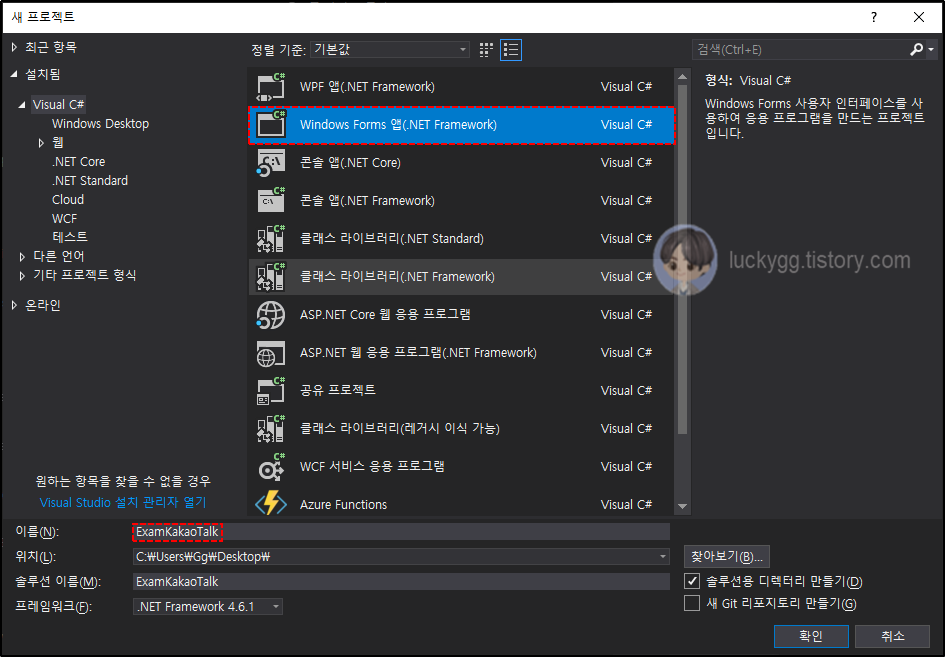Screen dimensions: 945x657
Task: Click 찾아보기(B)... browse button
Action: (x=727, y=557)
